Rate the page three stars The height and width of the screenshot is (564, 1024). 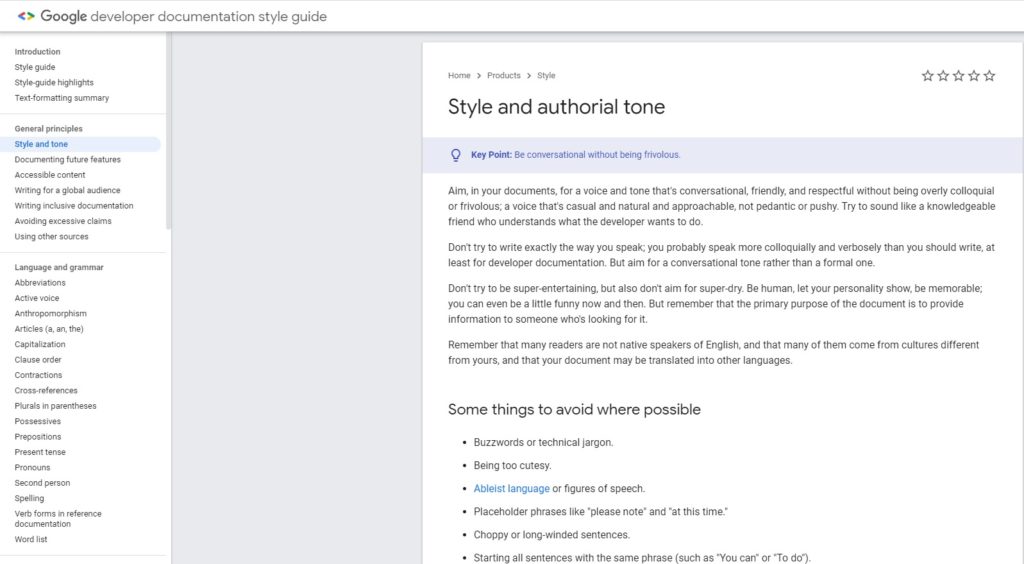click(958, 76)
